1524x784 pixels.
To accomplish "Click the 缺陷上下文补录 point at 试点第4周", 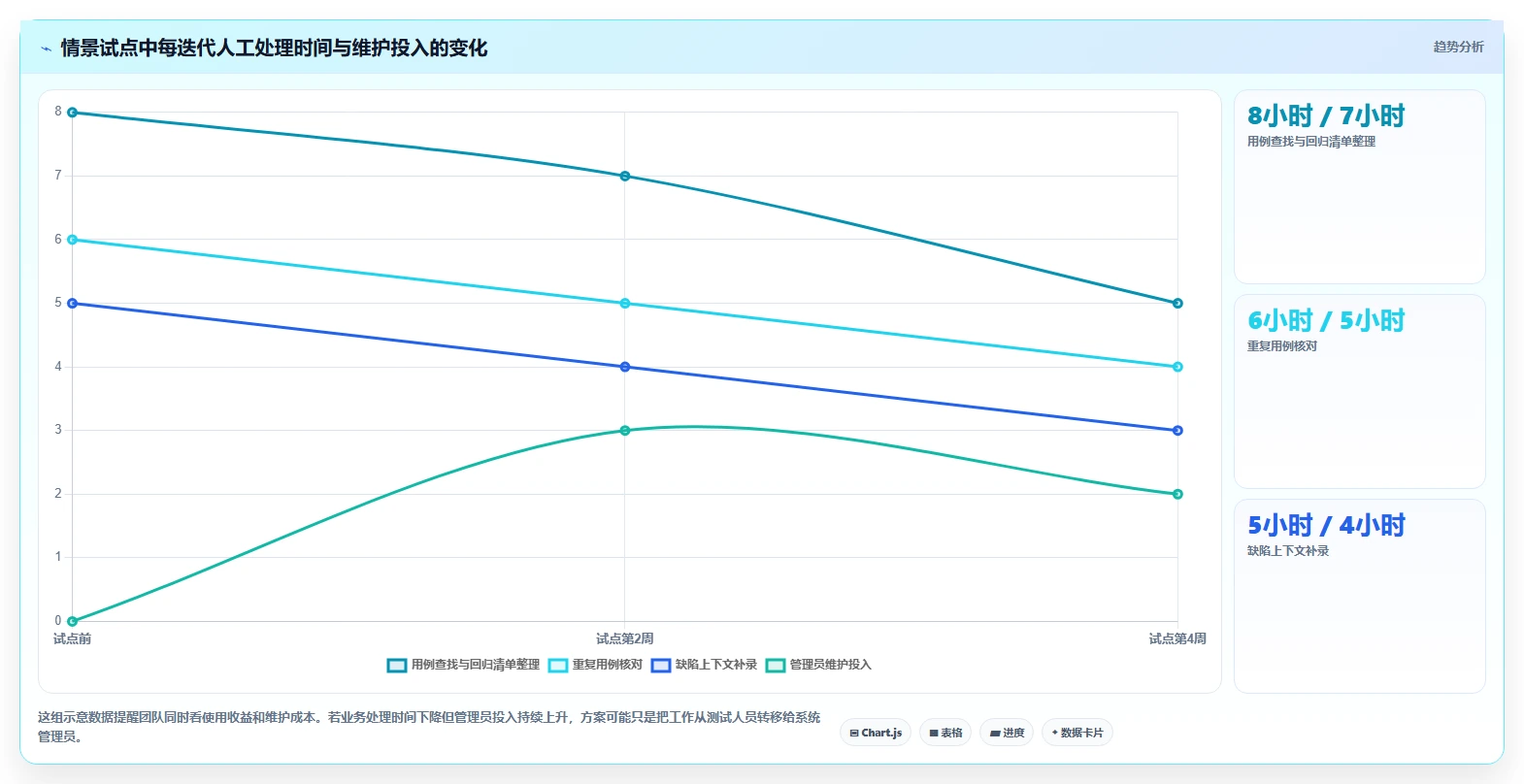I will (1177, 431).
